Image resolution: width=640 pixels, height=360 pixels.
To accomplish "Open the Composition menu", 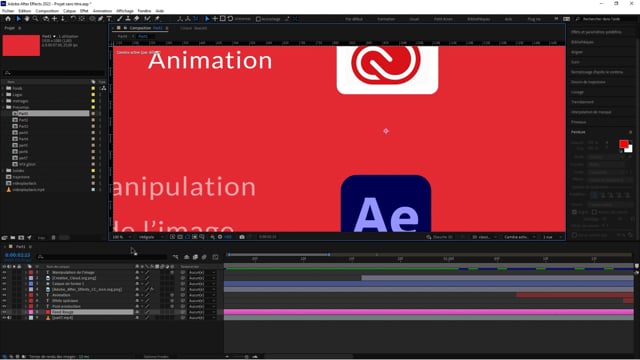I will pyautogui.click(x=47, y=11).
